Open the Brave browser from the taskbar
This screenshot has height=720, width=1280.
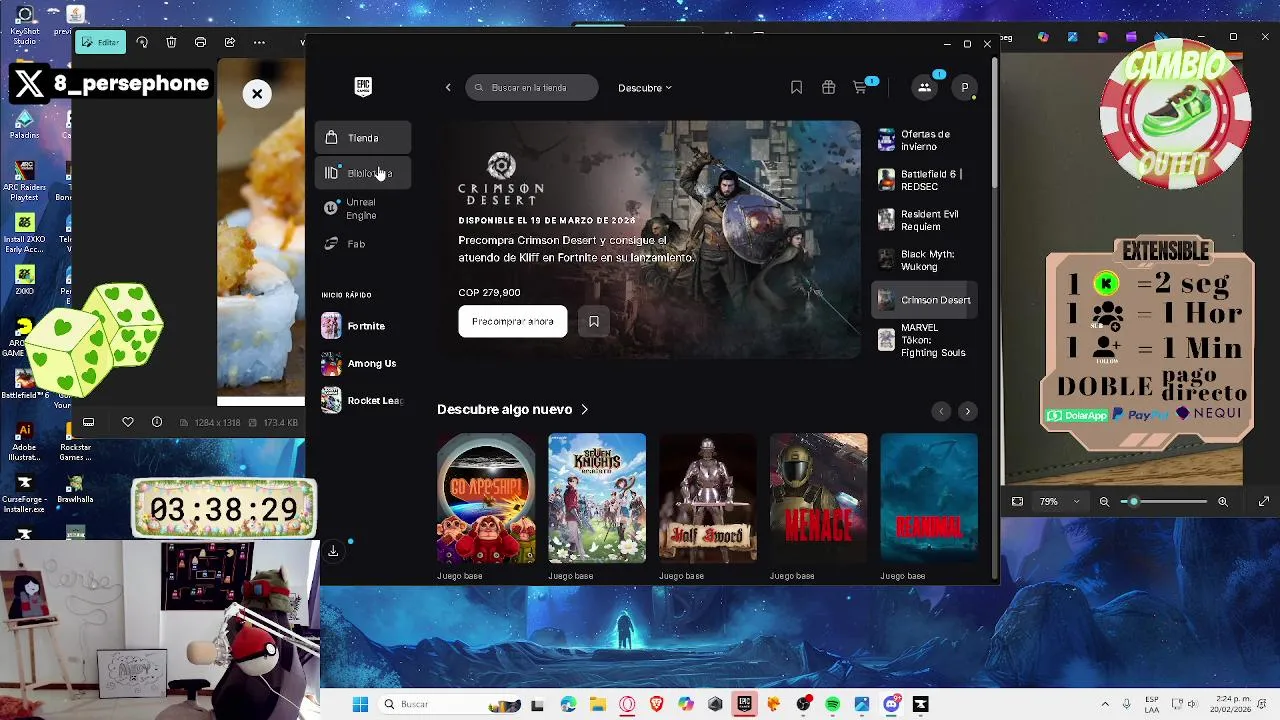[x=656, y=705]
